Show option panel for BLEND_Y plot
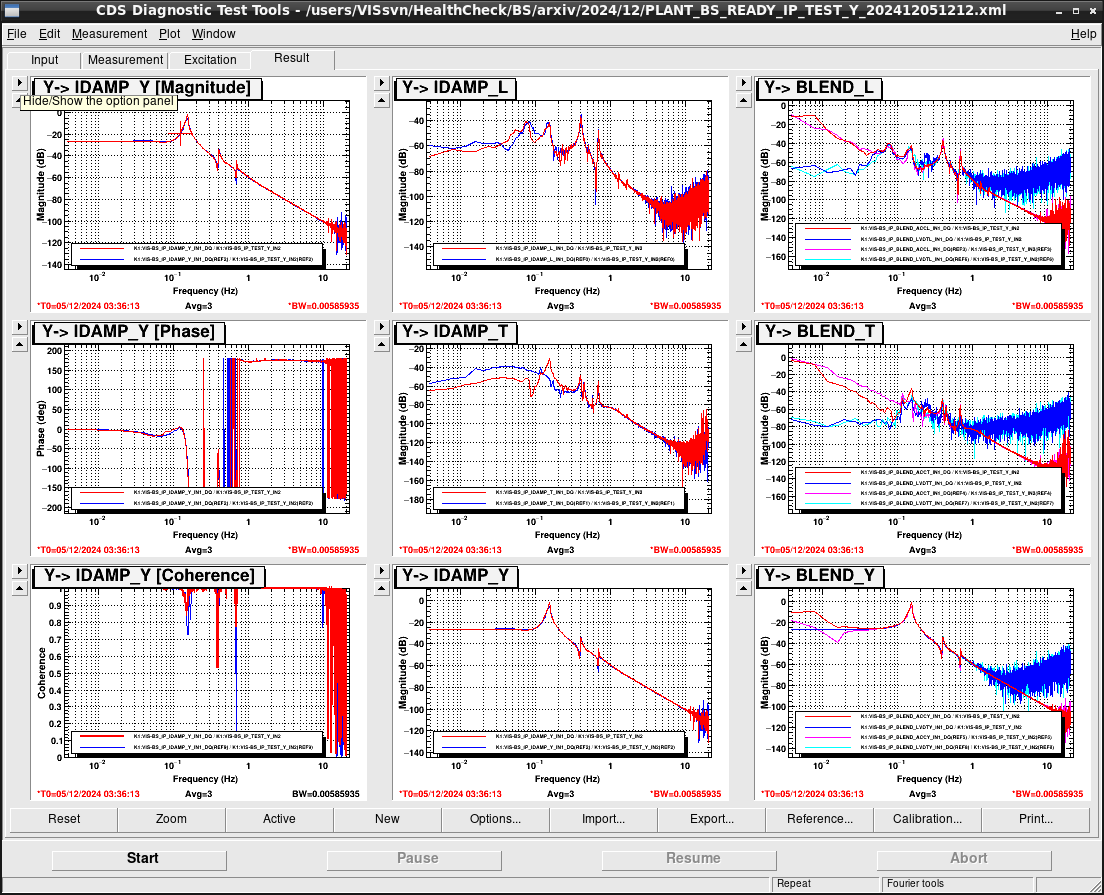The image size is (1104, 895). pos(744,570)
